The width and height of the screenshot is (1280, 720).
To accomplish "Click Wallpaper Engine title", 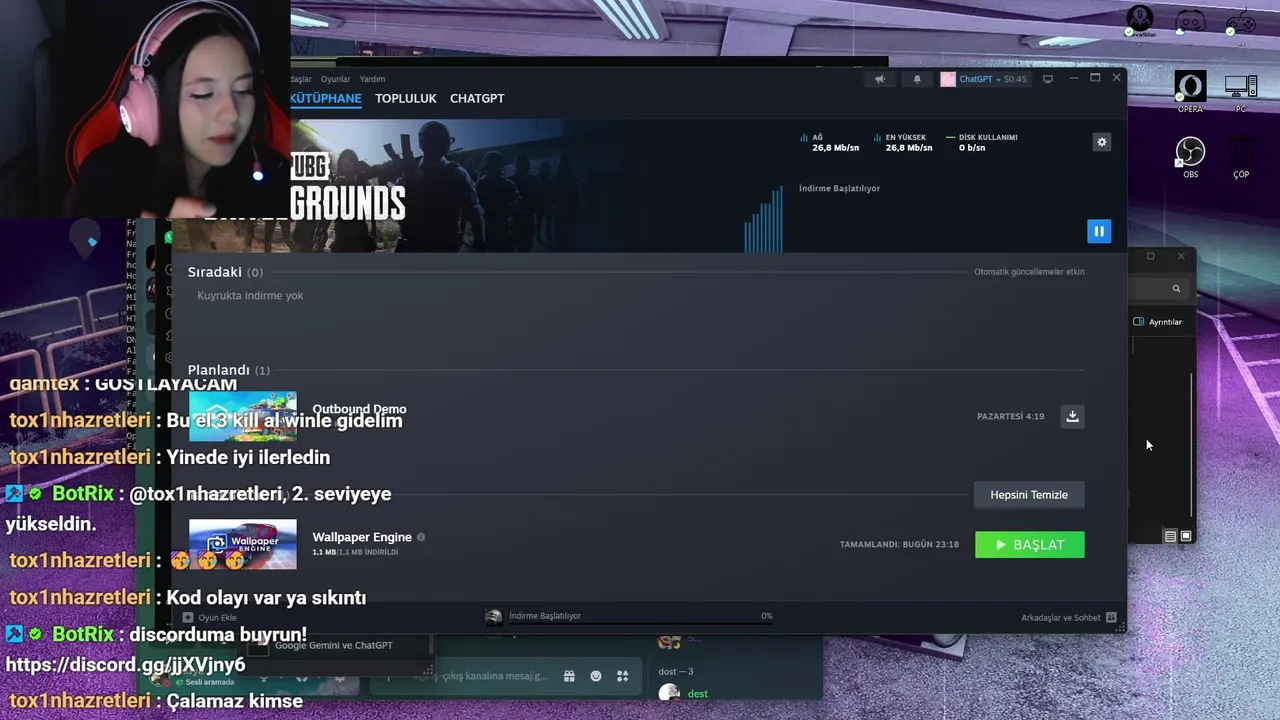I will click(x=362, y=537).
